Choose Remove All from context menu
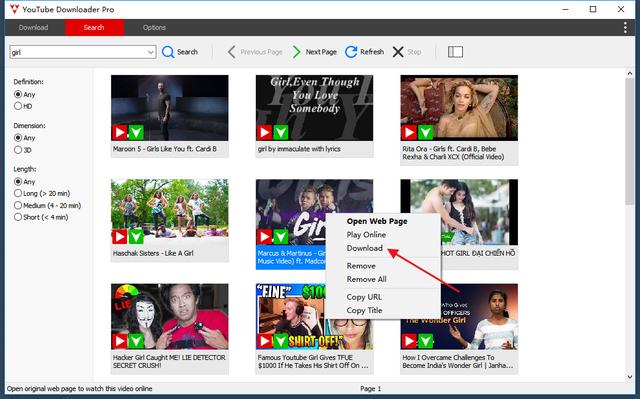The width and height of the screenshot is (640, 399). (x=366, y=279)
